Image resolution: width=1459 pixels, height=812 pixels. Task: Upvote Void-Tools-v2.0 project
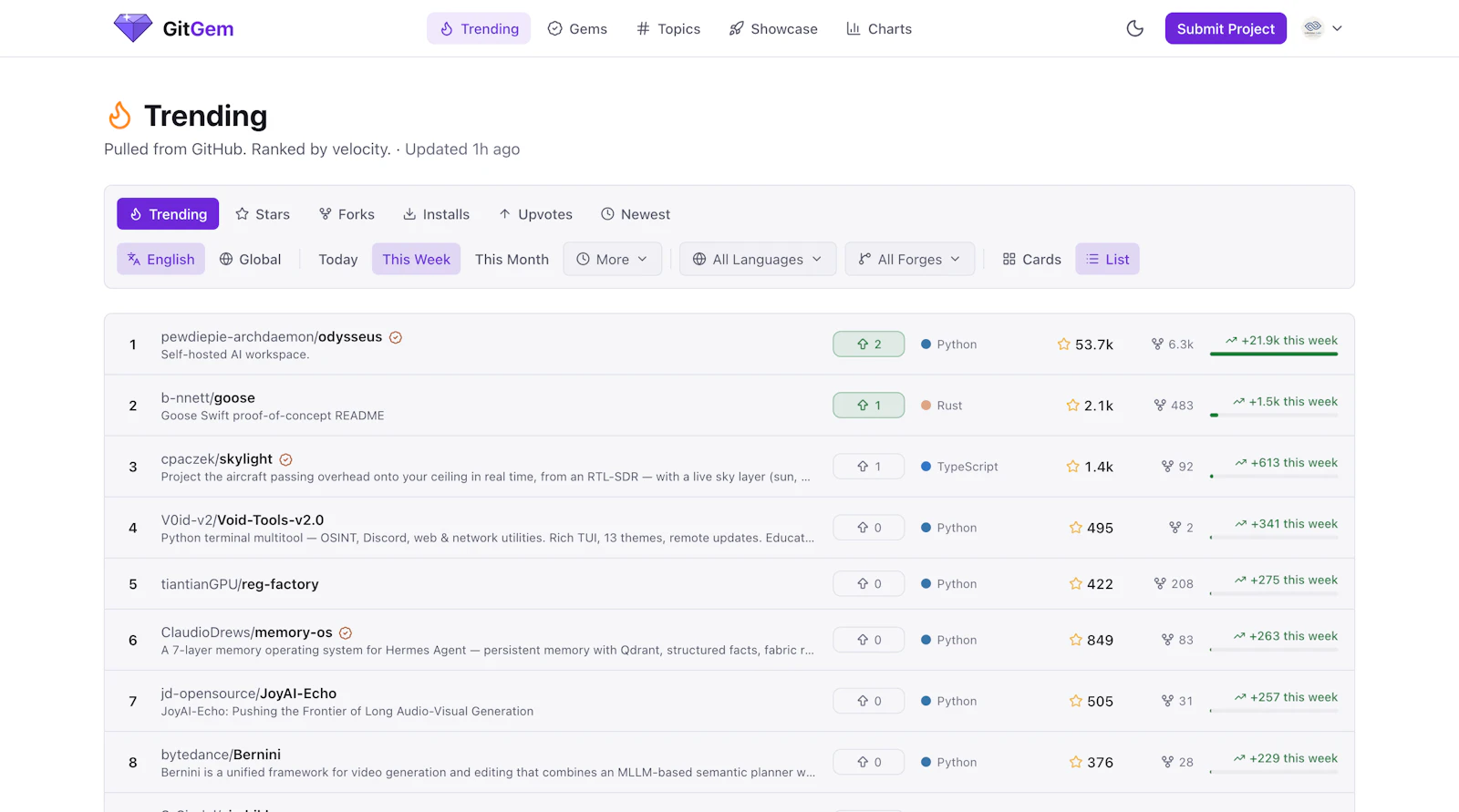tap(868, 527)
